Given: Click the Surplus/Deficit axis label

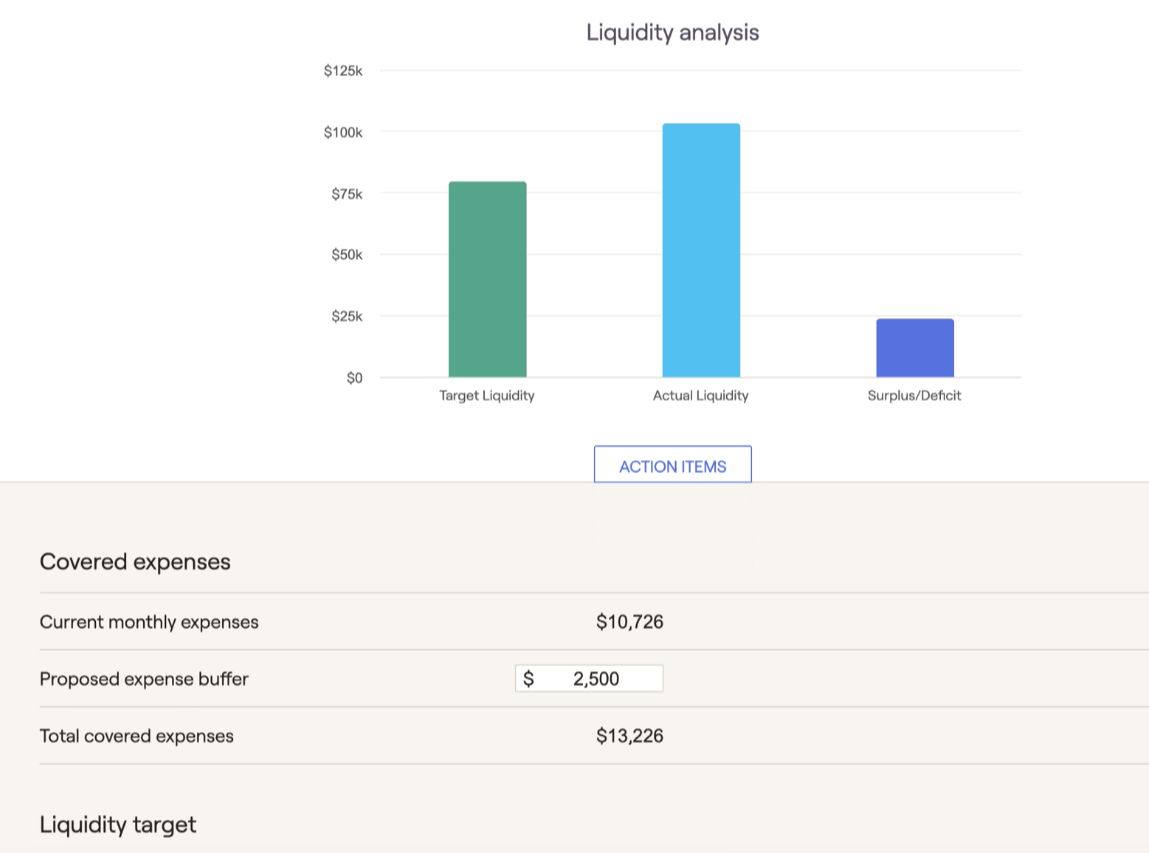Looking at the screenshot, I should (914, 396).
